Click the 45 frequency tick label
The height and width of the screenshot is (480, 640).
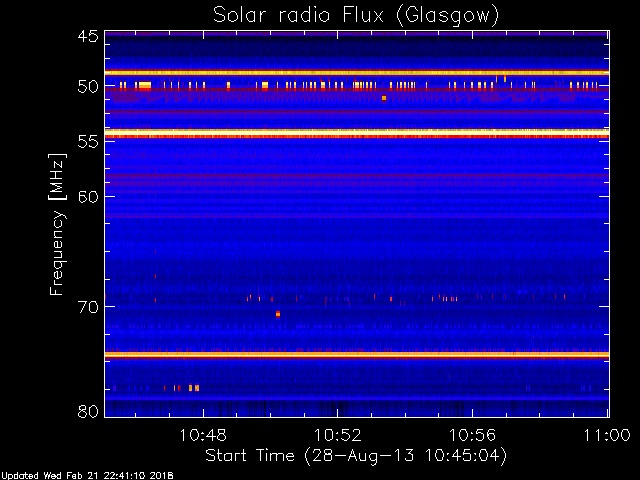[88, 36]
